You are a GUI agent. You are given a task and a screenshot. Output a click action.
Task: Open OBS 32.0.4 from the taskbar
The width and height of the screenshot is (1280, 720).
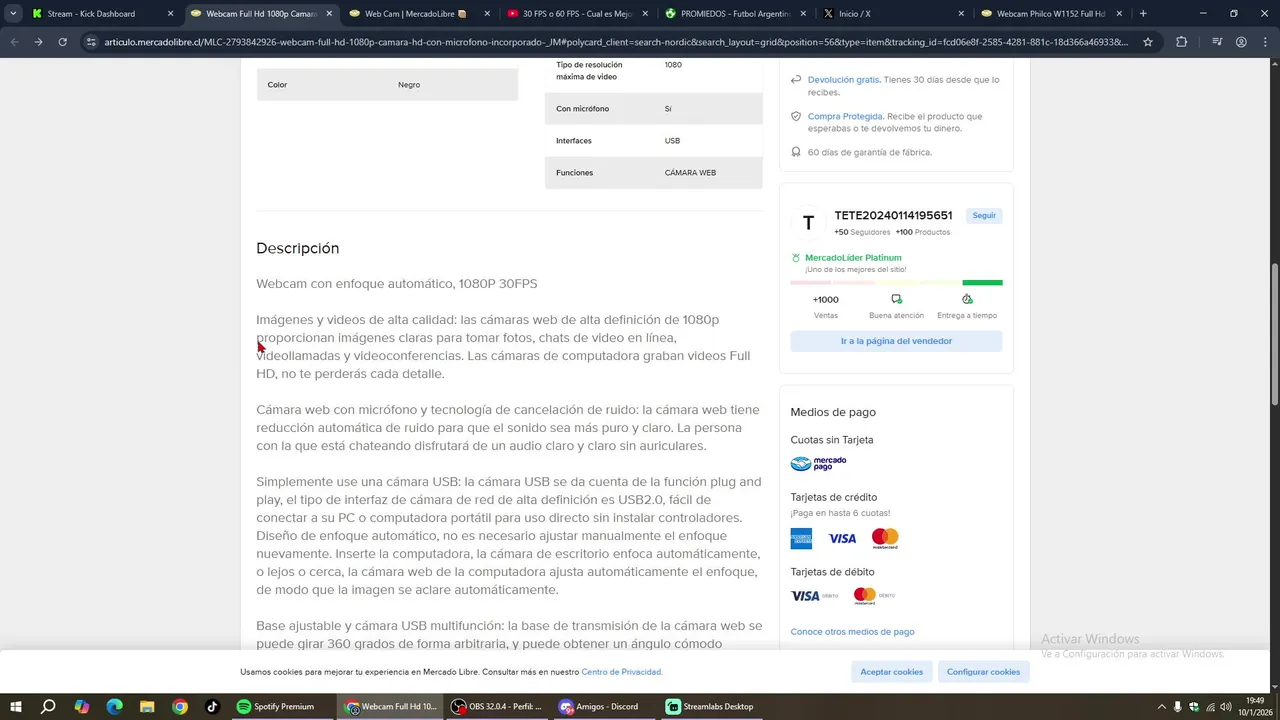497,706
